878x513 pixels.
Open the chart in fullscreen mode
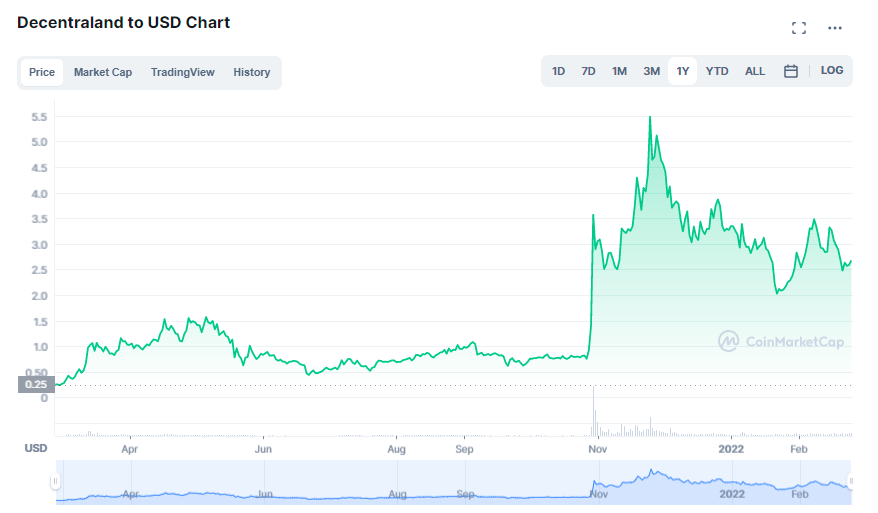[799, 28]
